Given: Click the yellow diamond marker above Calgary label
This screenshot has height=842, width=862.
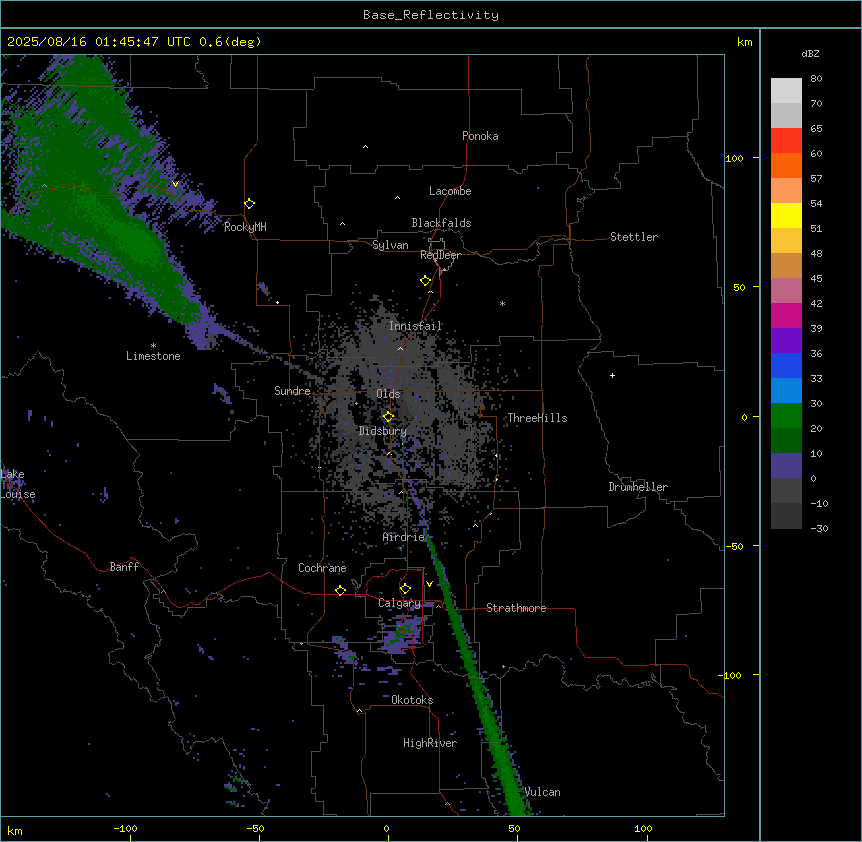Looking at the screenshot, I should tap(406, 589).
